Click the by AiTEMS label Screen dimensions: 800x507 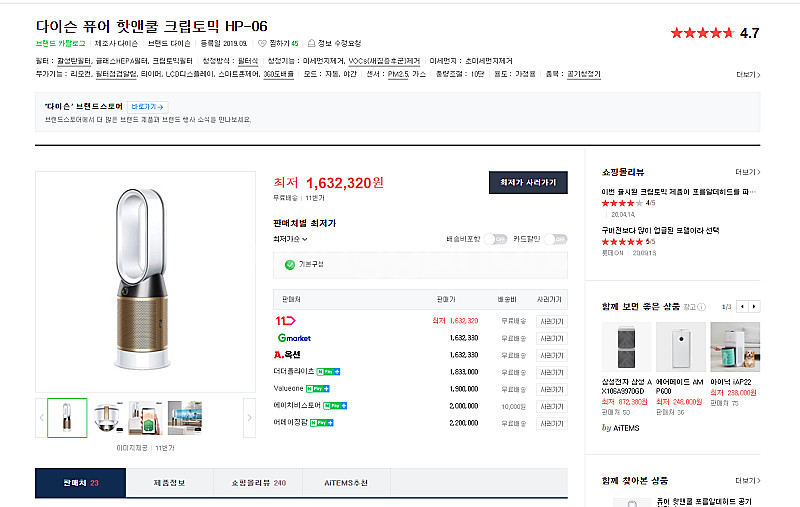pos(620,428)
